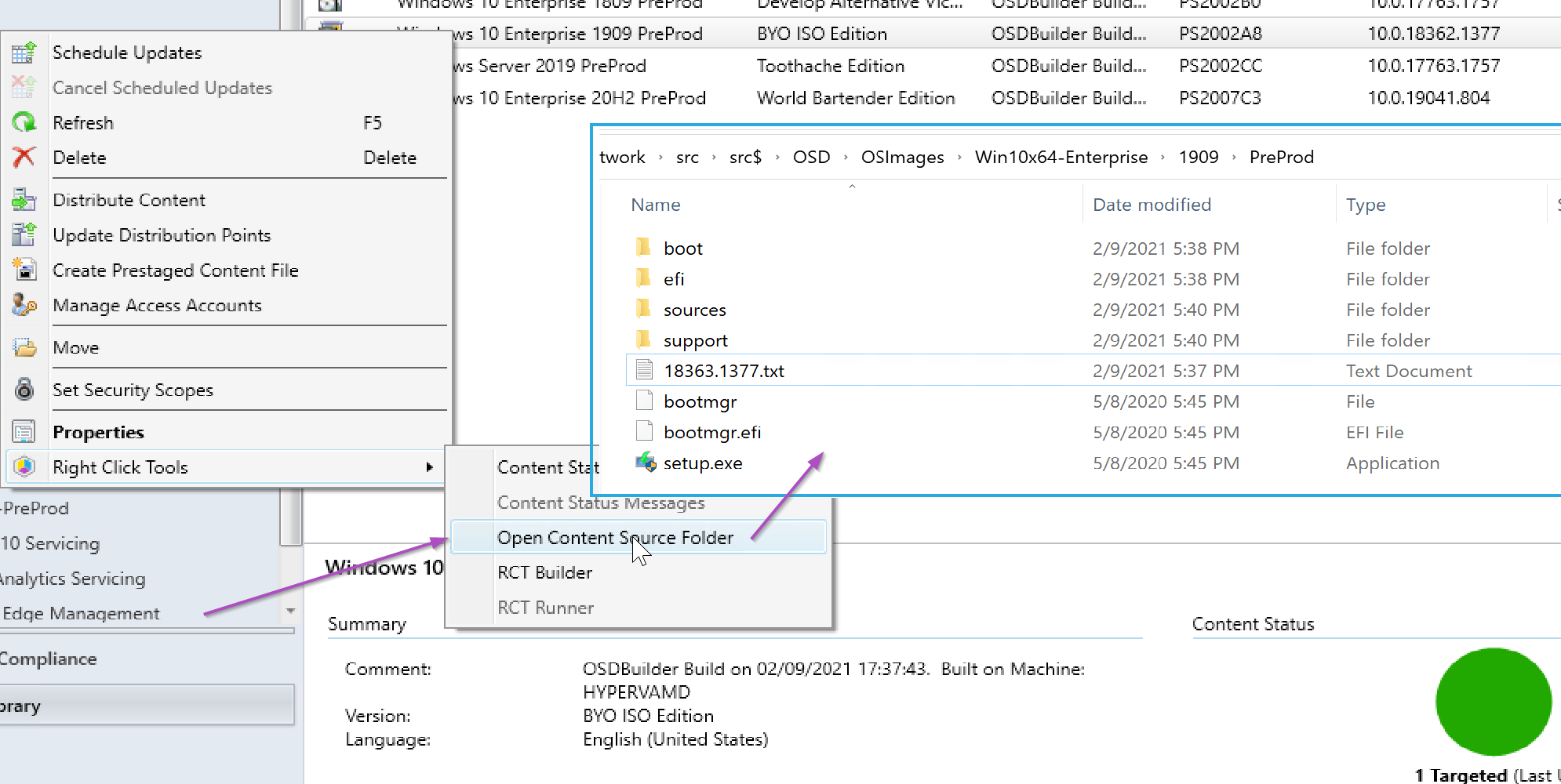Click the Set Security Scopes lock icon

(x=24, y=390)
